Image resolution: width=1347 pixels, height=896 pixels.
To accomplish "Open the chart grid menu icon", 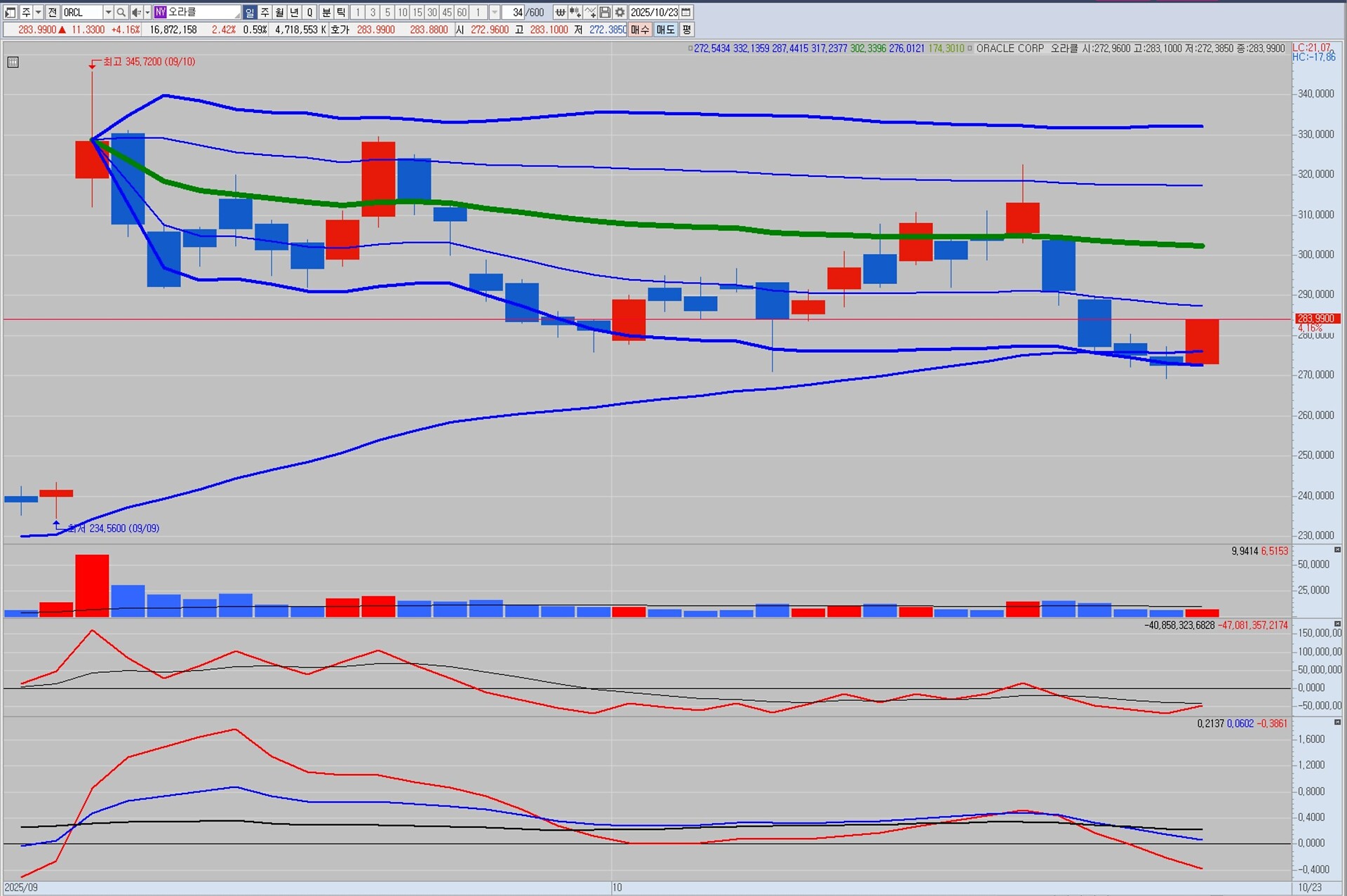I will [13, 62].
